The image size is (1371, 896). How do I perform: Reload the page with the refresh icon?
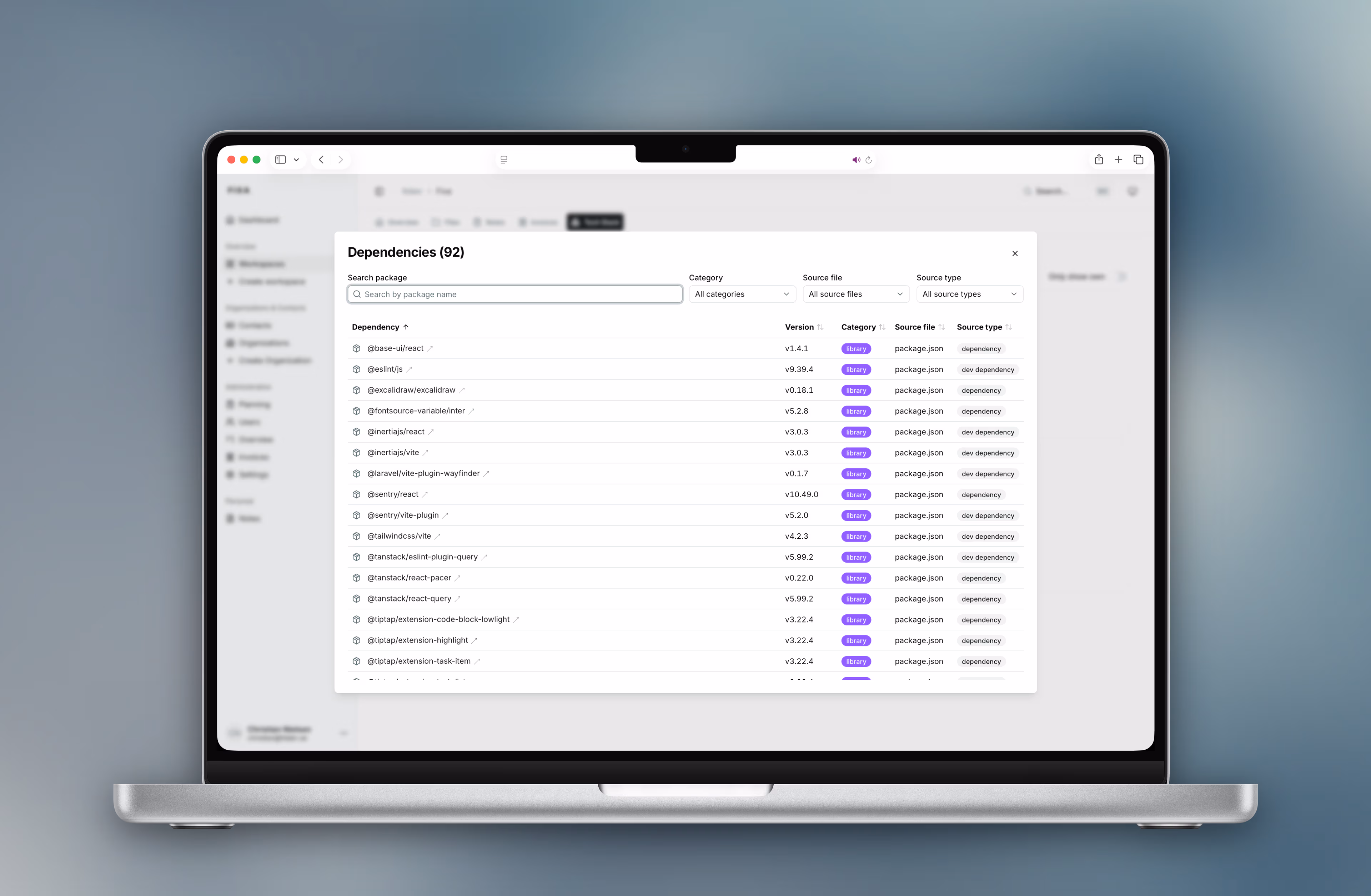coord(869,160)
